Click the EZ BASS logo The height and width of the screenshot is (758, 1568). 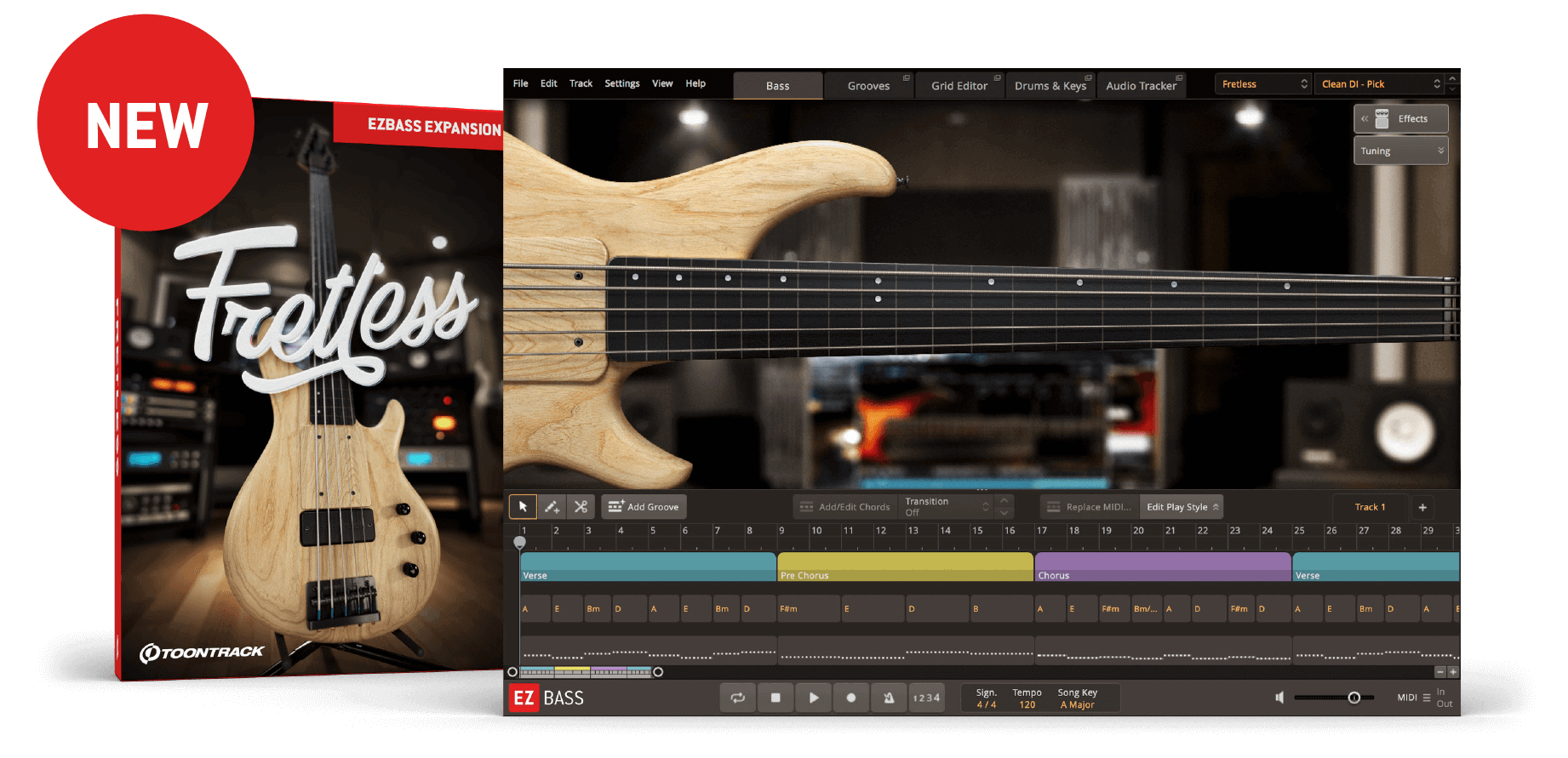click(x=548, y=698)
